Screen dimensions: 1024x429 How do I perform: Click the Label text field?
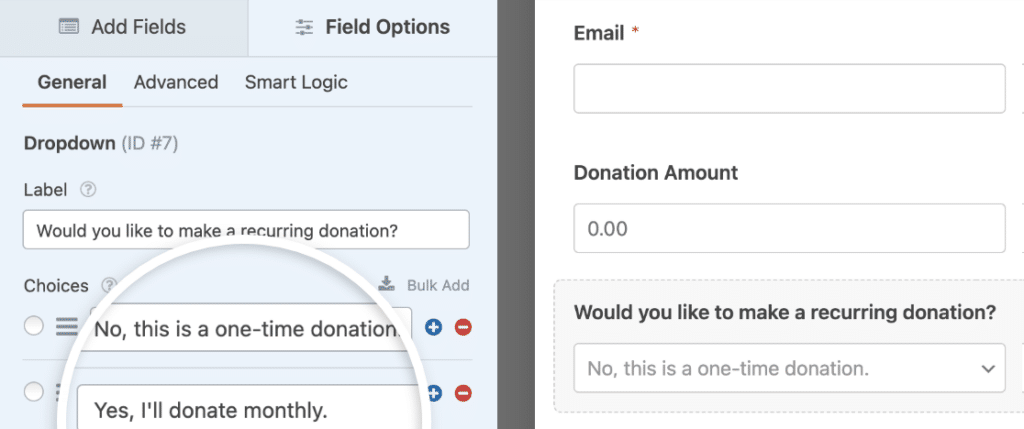click(246, 230)
